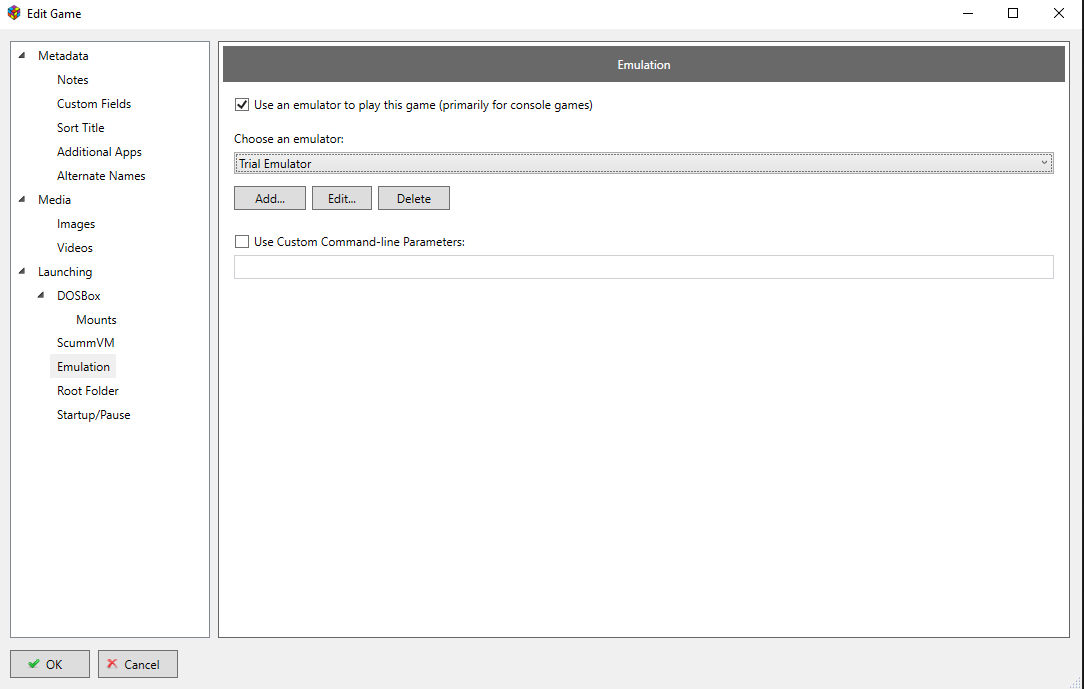Screen dimensions: 1084x689
Task: Uncheck Use an emulator to play this game
Action: point(241,105)
